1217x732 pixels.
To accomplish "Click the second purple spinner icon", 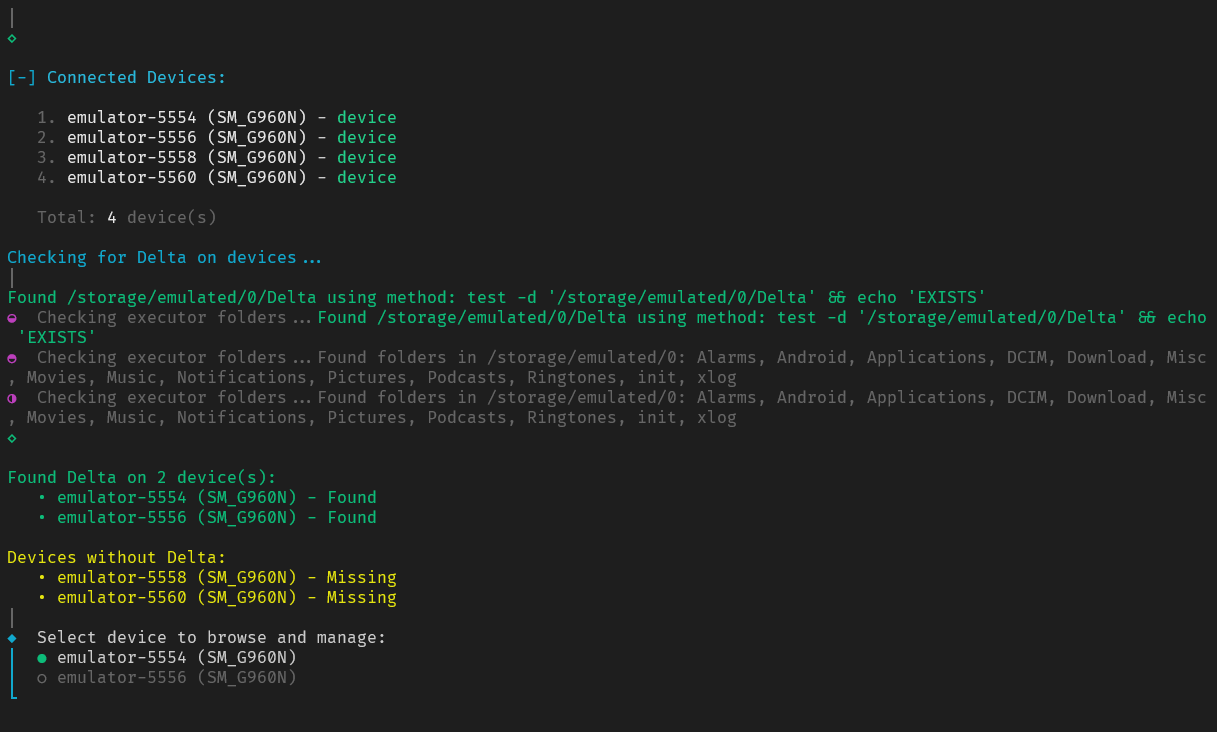I will point(11,357).
